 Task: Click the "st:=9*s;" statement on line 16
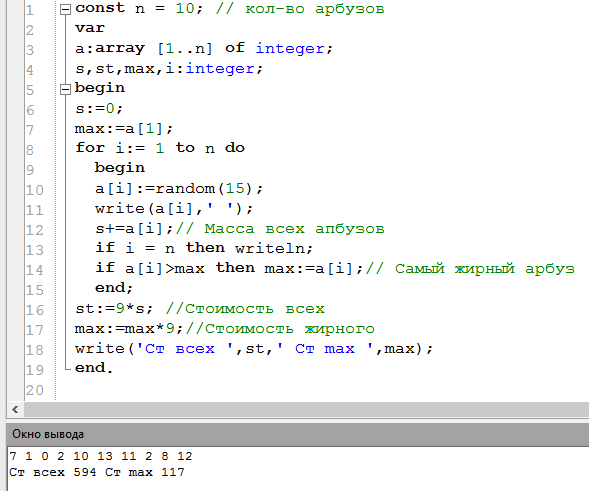115,309
